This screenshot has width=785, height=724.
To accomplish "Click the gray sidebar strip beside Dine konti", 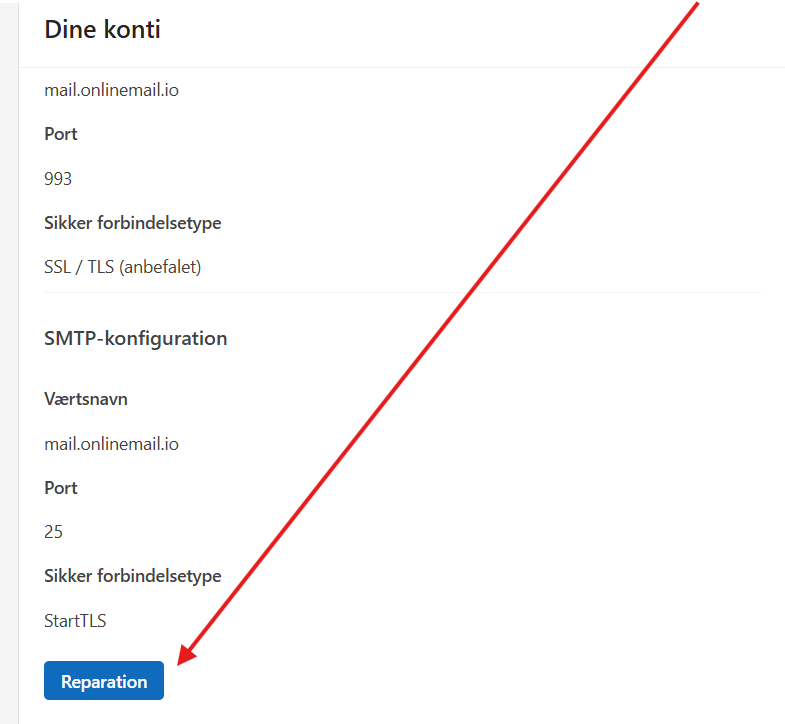I will click(x=9, y=362).
